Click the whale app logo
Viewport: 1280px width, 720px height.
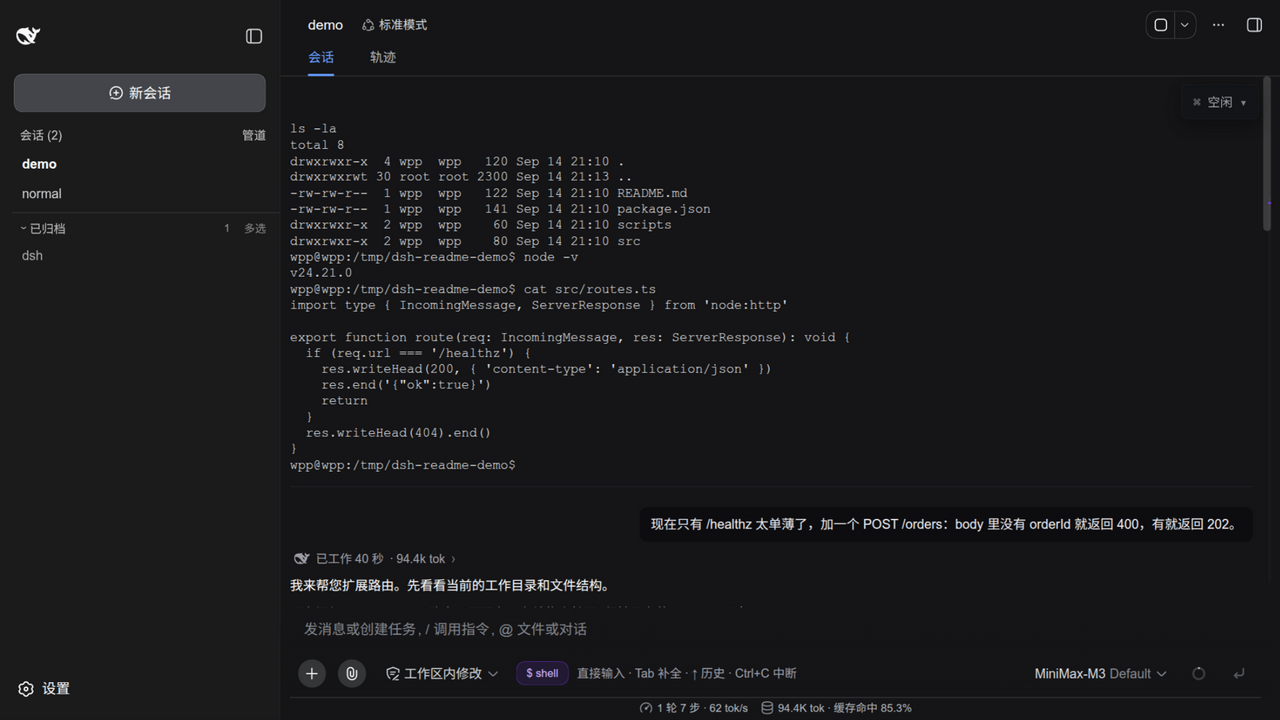click(28, 36)
